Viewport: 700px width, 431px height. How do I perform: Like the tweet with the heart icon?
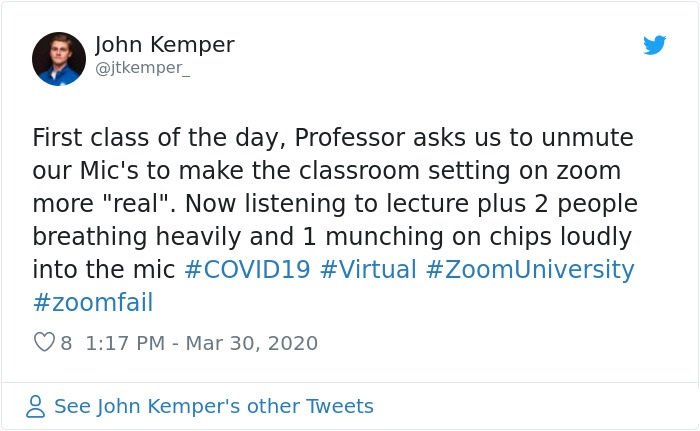coord(44,343)
